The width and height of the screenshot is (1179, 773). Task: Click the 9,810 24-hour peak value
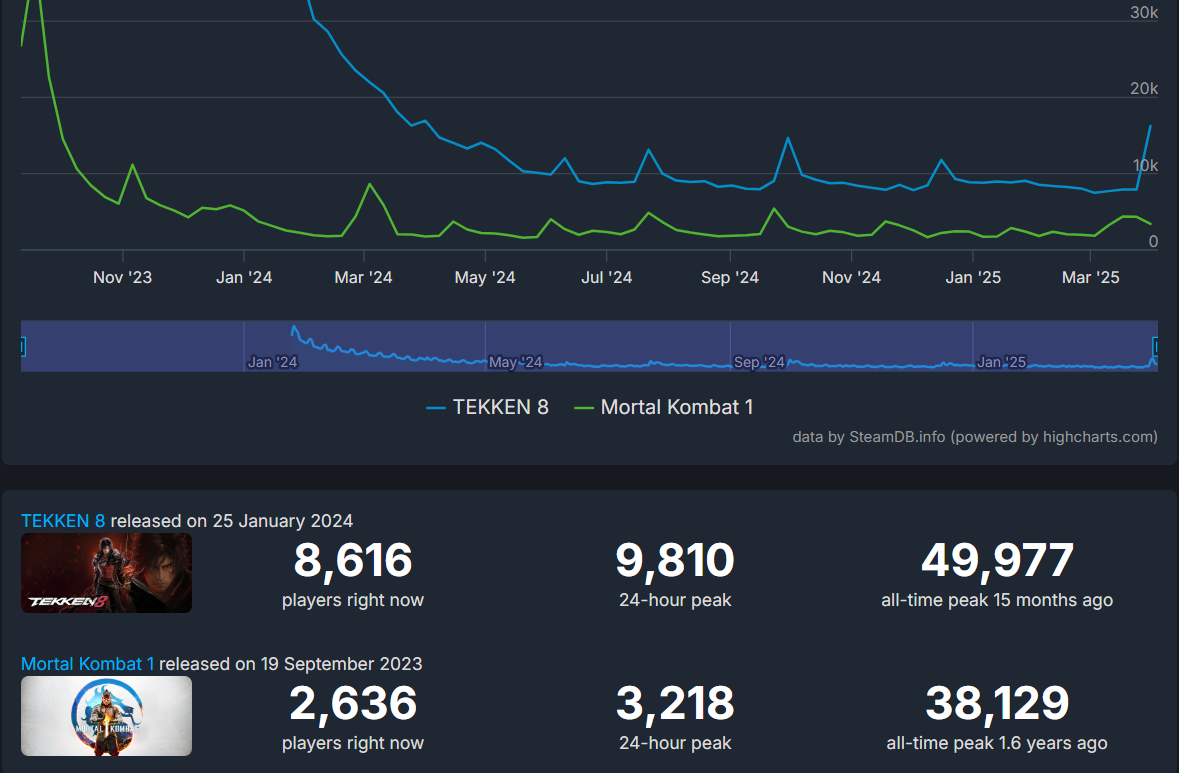pyautogui.click(x=674, y=560)
